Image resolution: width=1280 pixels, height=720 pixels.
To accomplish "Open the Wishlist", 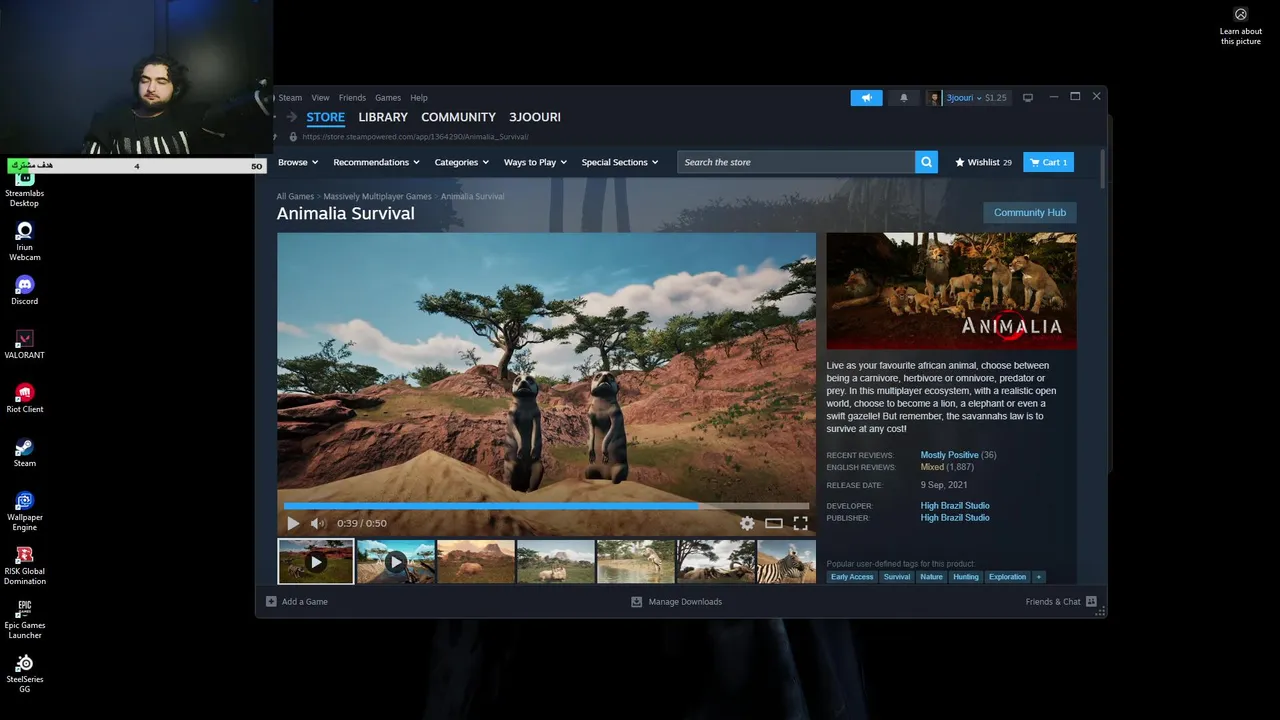I will click(x=983, y=162).
